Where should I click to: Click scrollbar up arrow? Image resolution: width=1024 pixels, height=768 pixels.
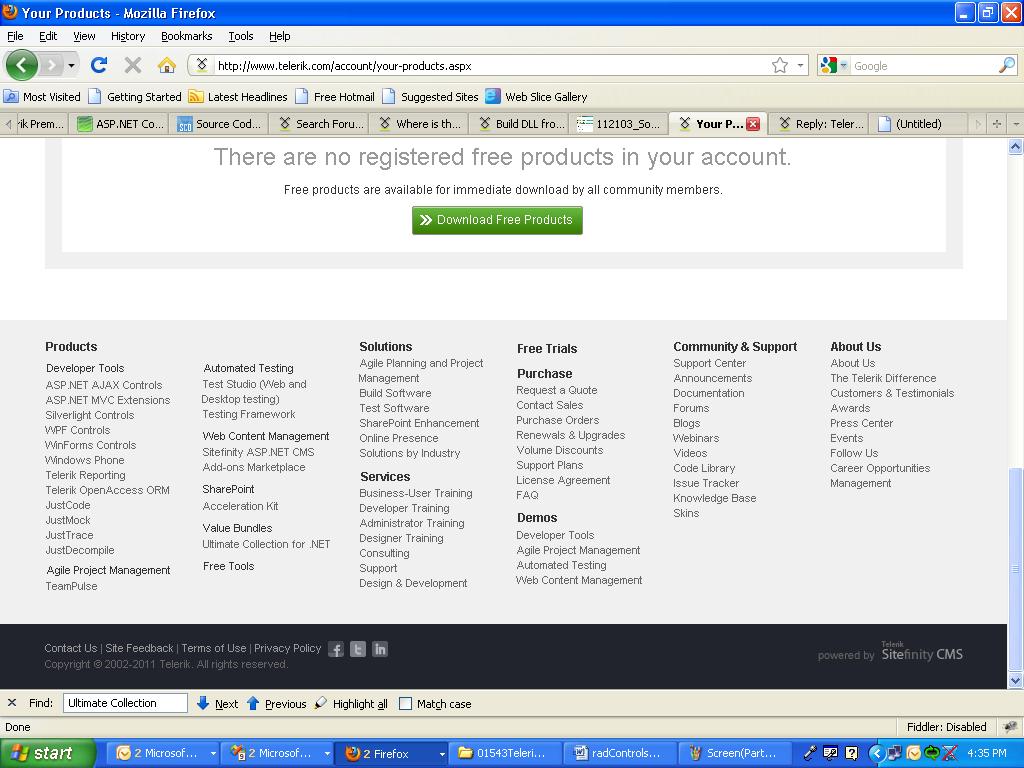pos(1016,146)
